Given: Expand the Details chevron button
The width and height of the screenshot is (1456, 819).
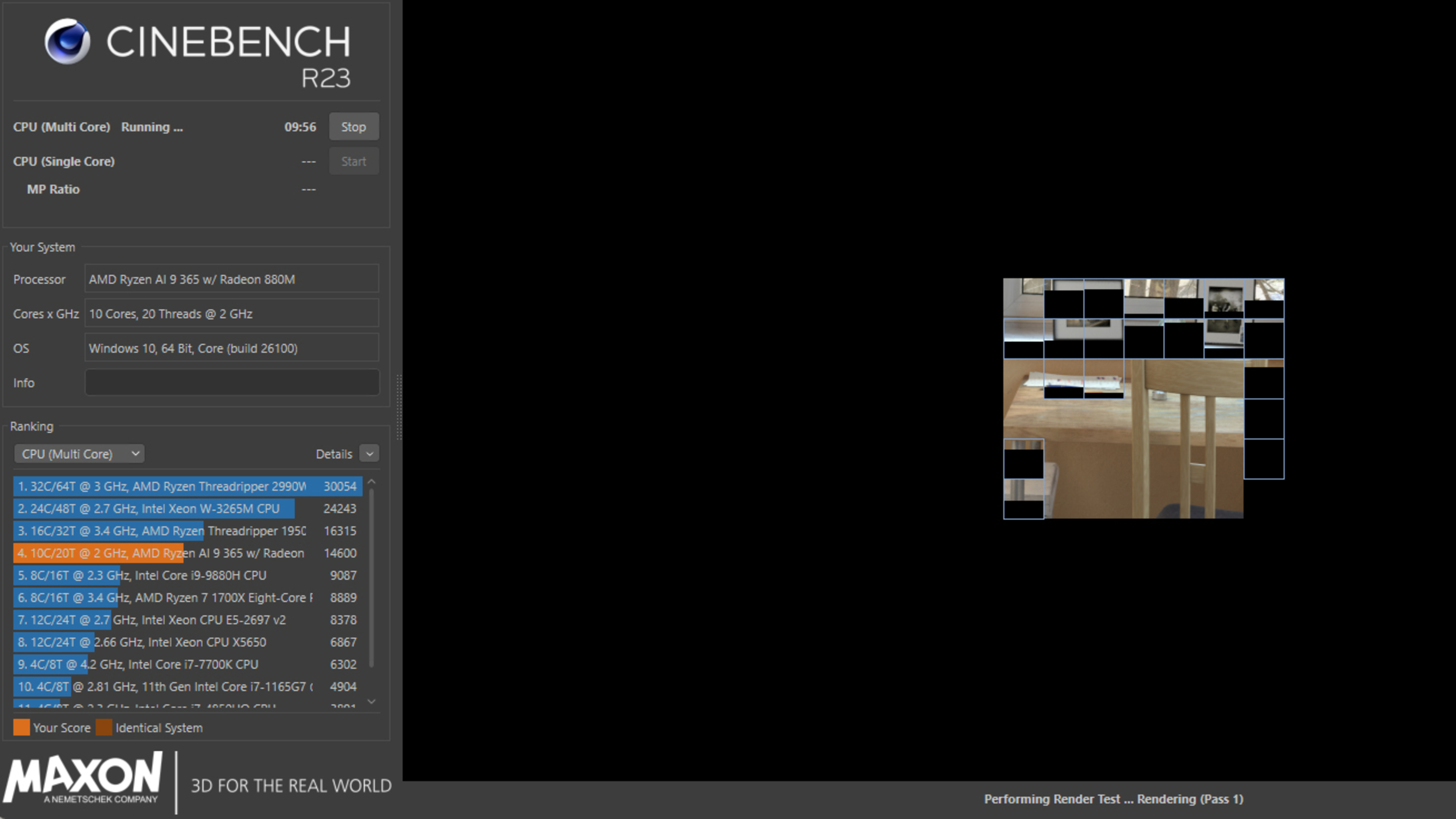Looking at the screenshot, I should click(x=369, y=454).
